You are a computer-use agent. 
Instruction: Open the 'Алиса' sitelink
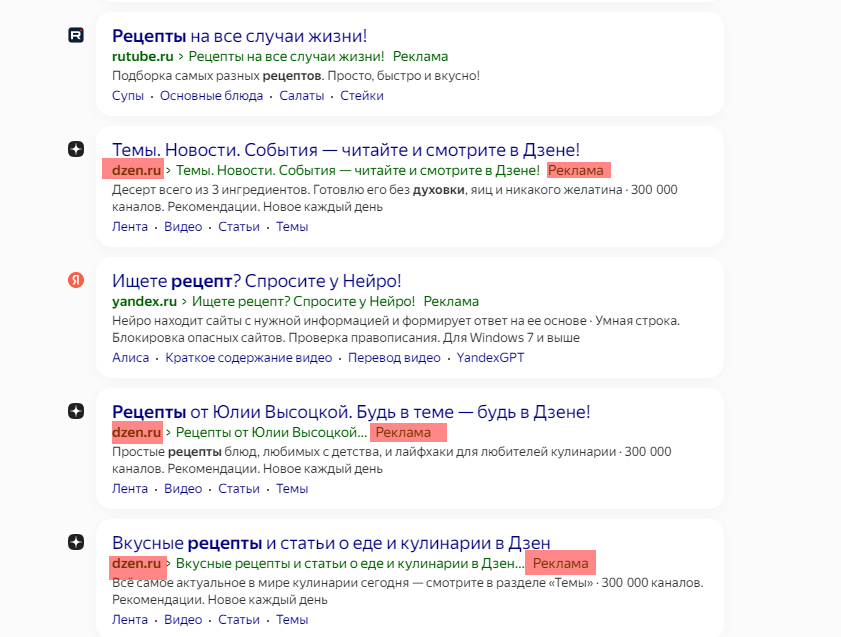click(130, 358)
